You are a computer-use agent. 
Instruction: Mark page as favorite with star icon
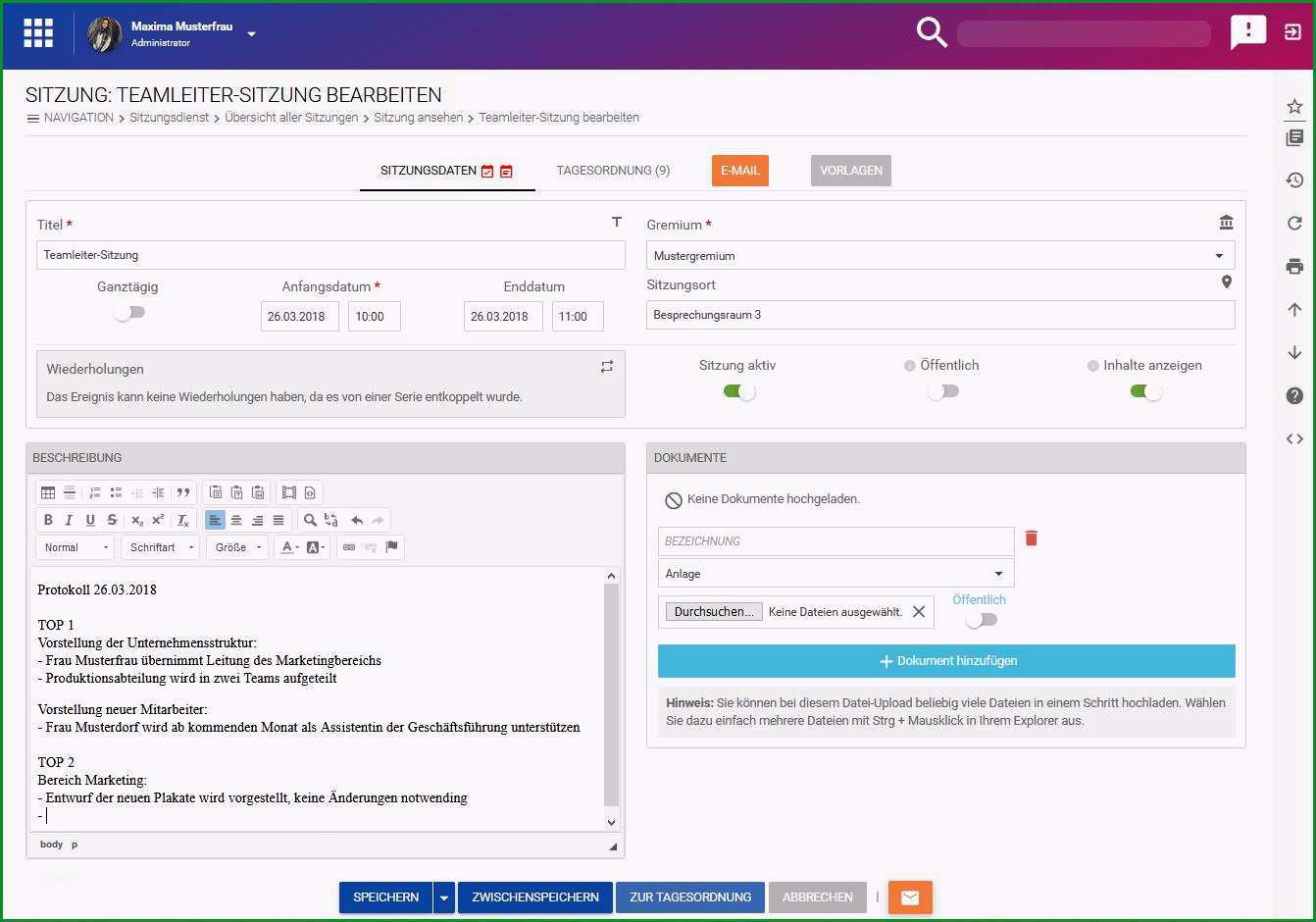(x=1294, y=107)
